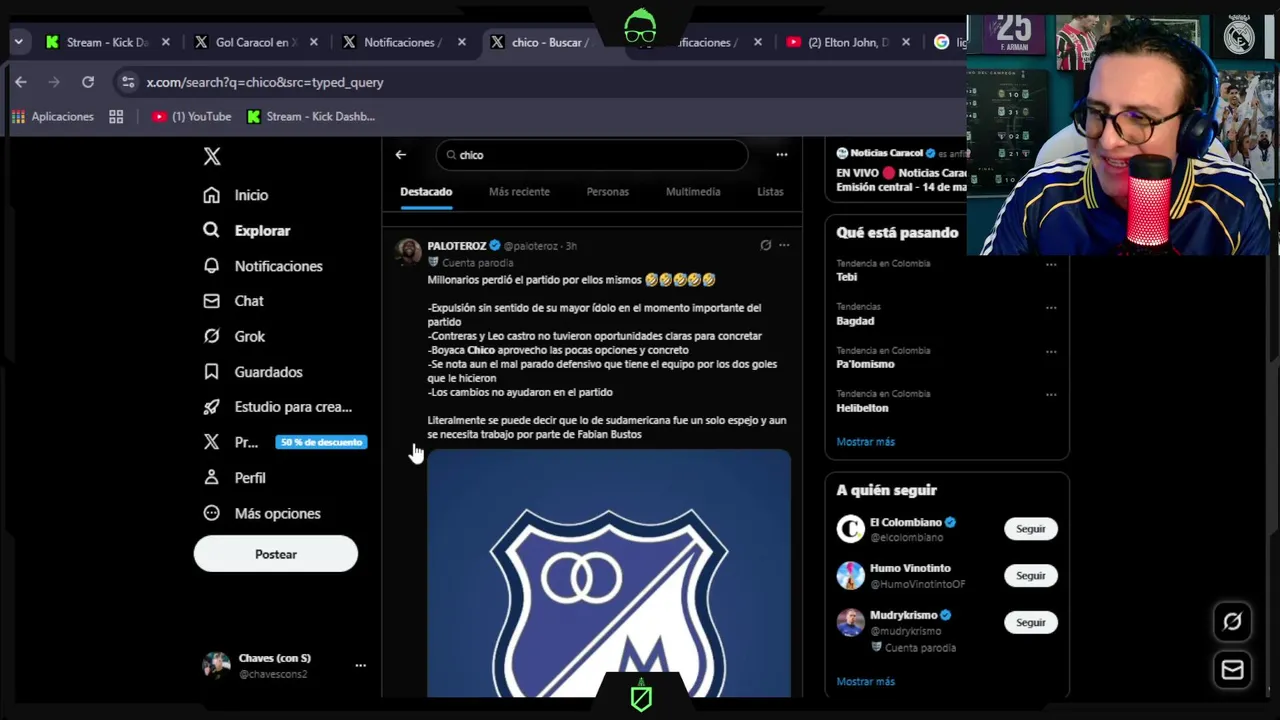Click the back arrow beside search box
The width and height of the screenshot is (1280, 720).
pyautogui.click(x=401, y=155)
